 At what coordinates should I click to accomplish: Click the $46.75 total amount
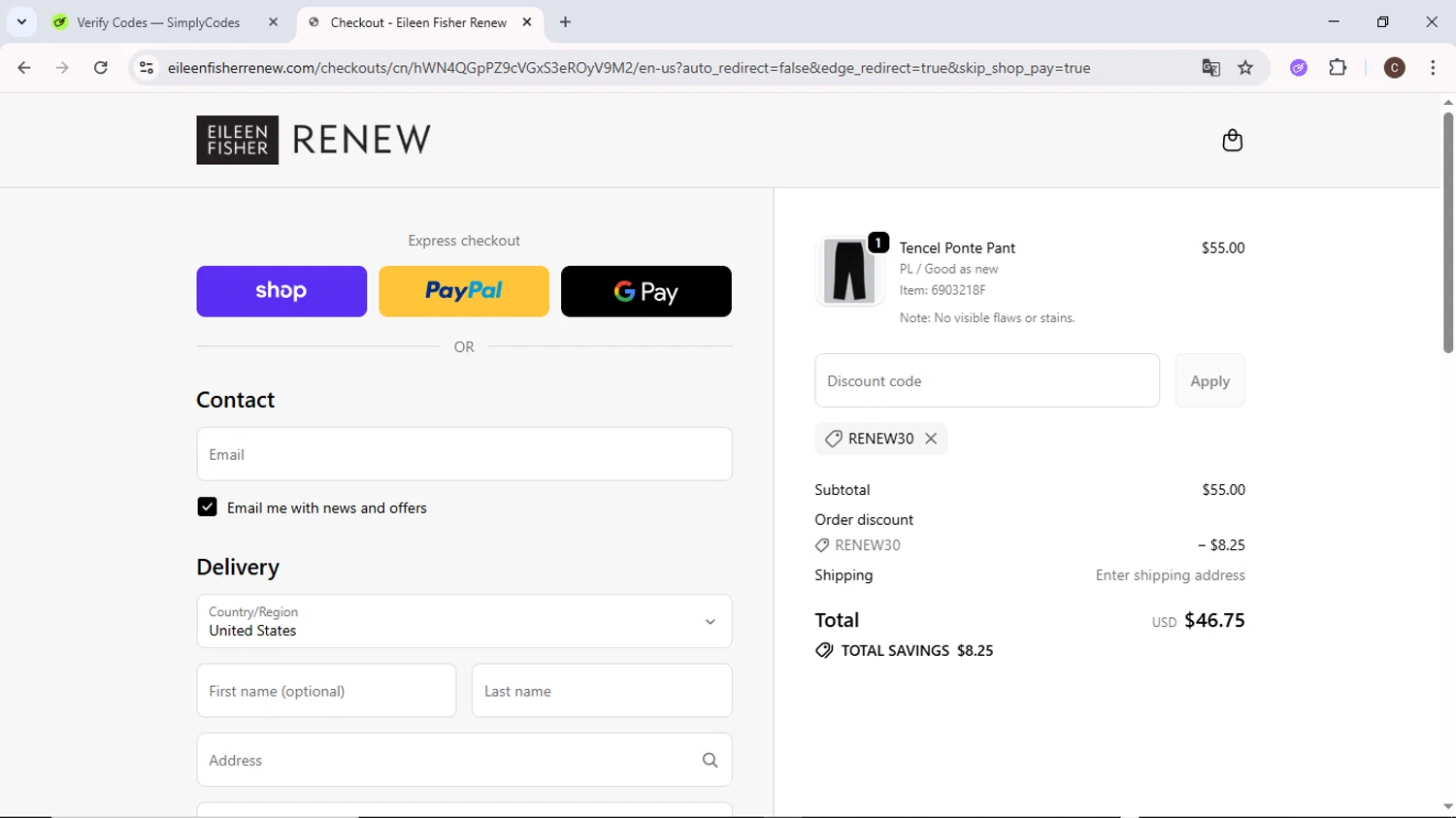point(1214,620)
